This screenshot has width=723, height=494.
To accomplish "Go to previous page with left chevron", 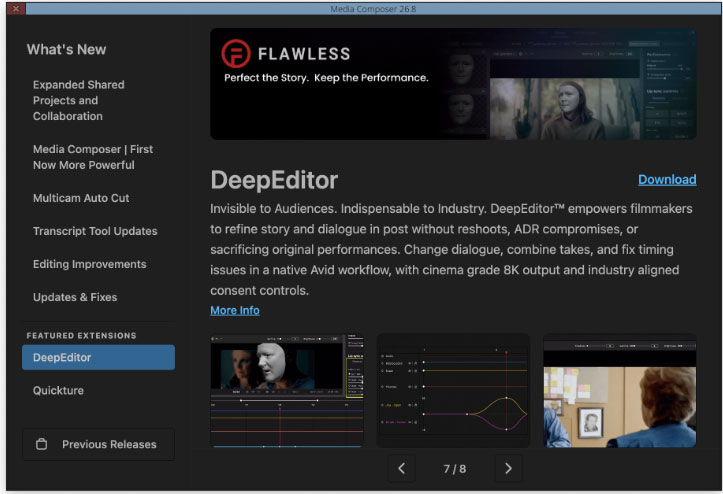I will [402, 469].
